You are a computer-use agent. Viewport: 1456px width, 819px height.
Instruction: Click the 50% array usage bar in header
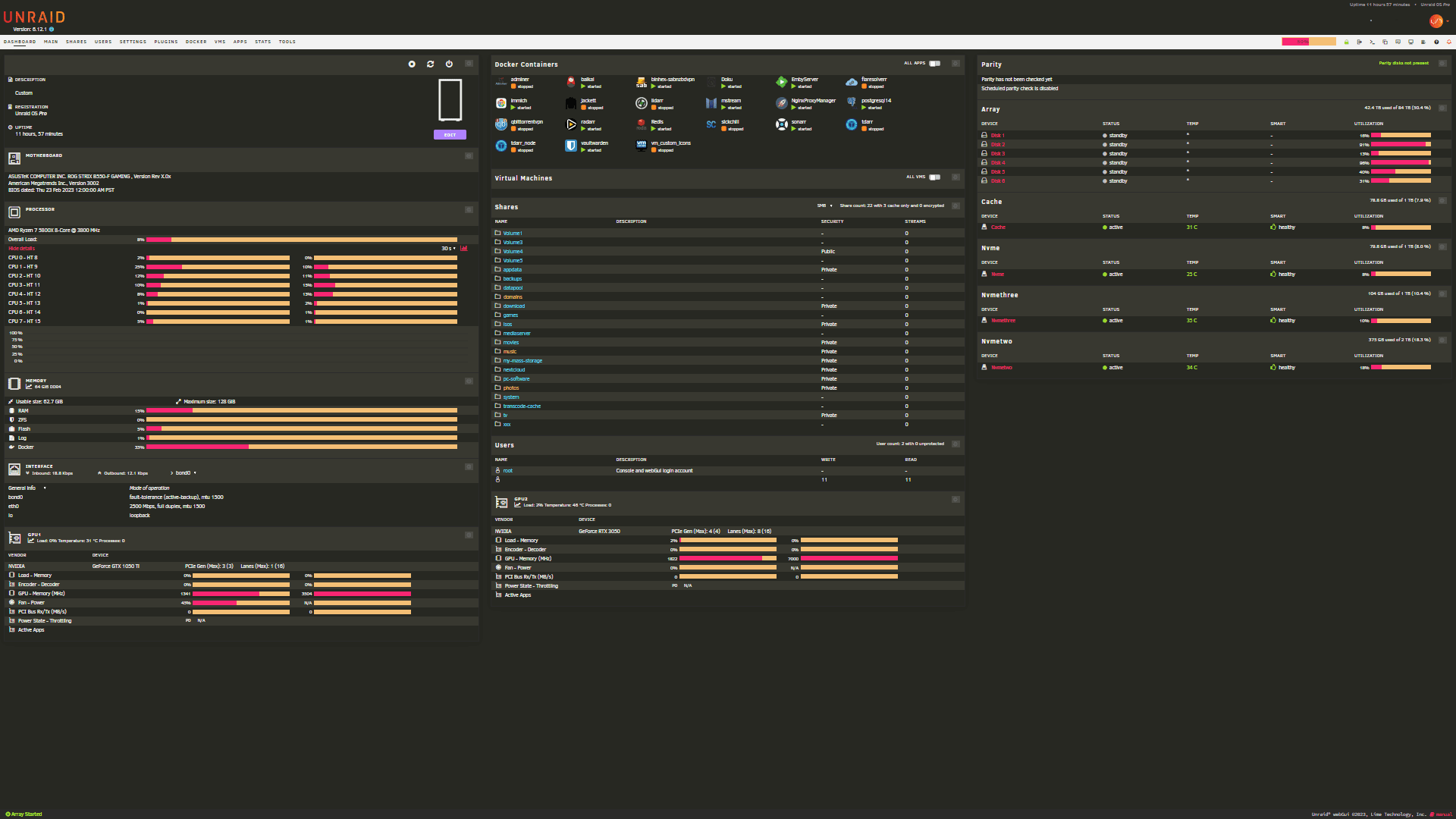[1309, 42]
